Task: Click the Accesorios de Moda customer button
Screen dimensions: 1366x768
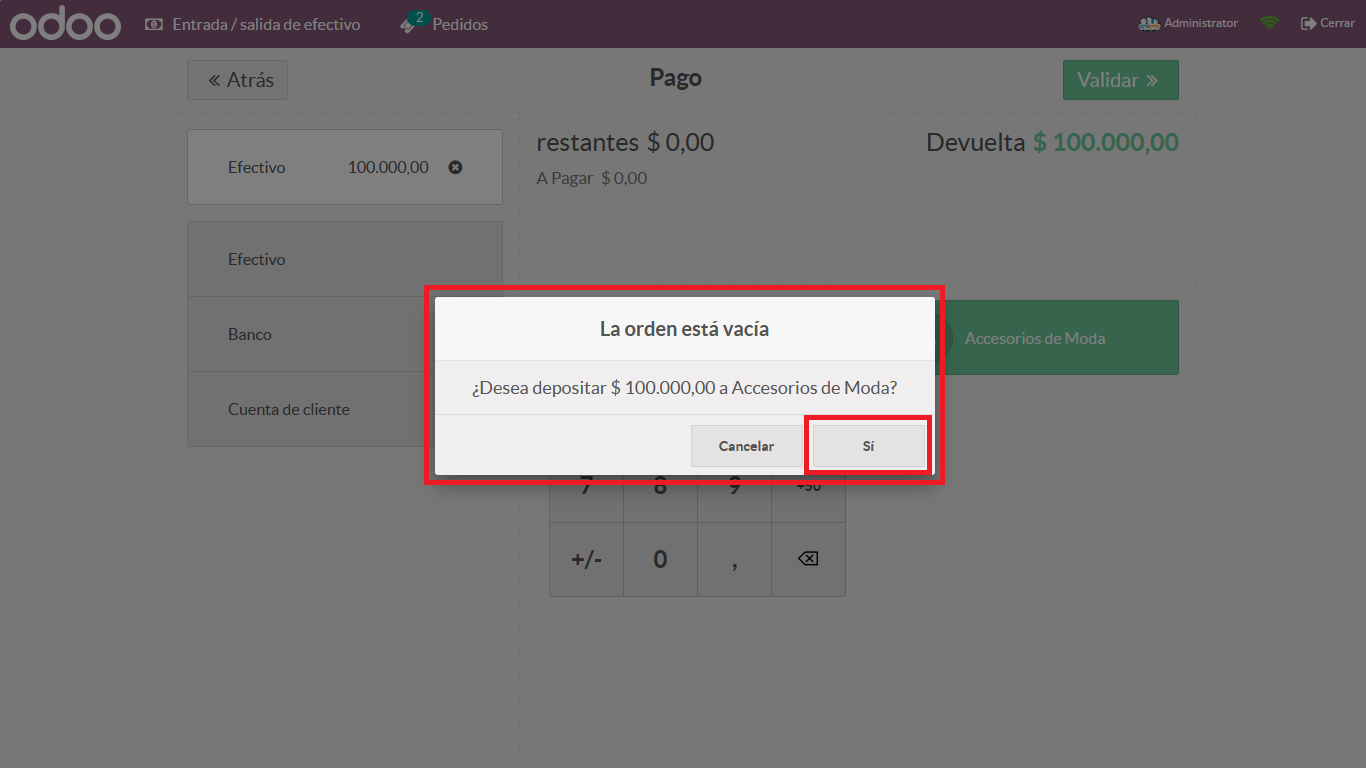Action: click(x=1060, y=338)
